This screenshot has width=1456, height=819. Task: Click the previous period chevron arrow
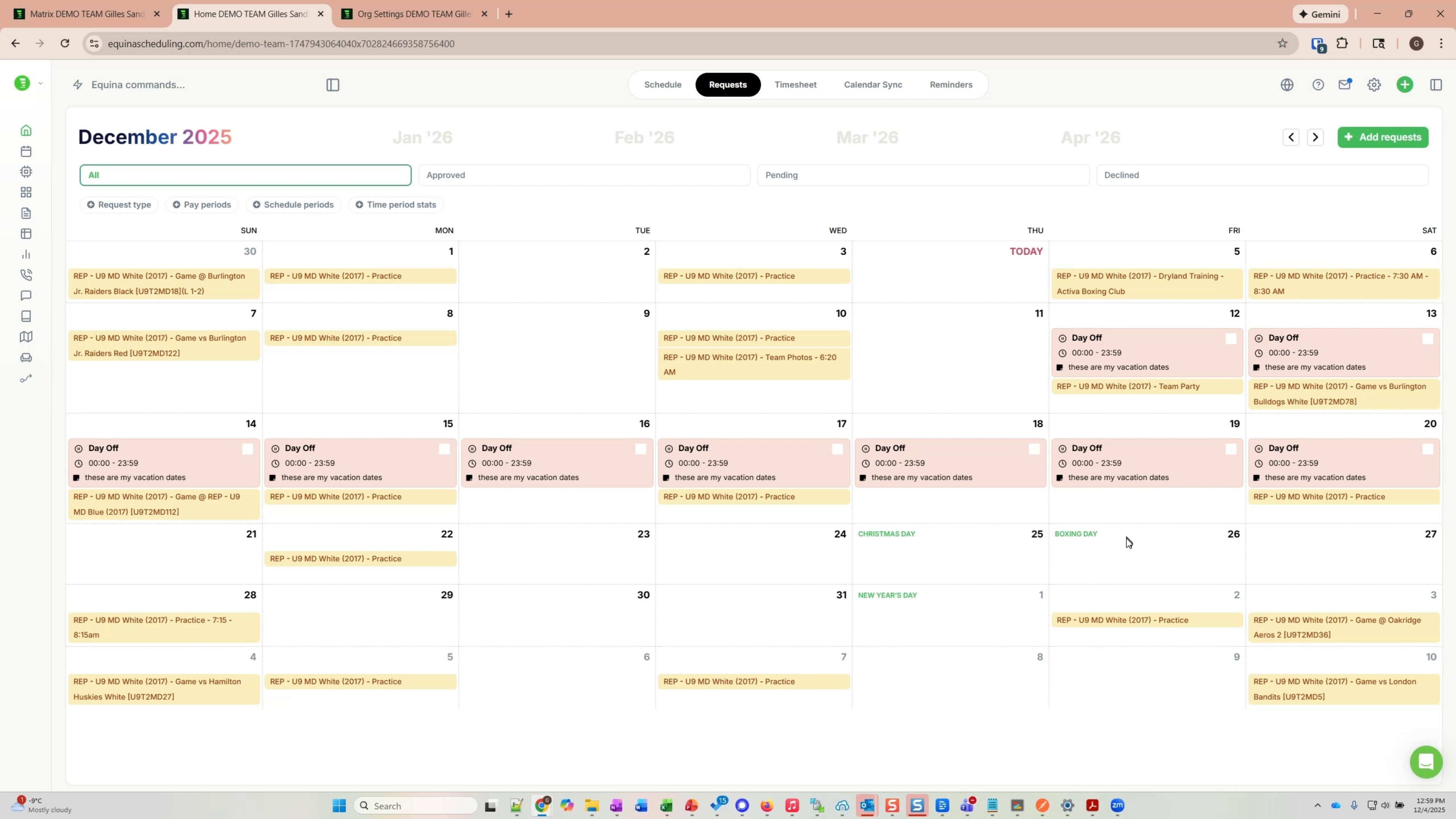click(x=1291, y=137)
